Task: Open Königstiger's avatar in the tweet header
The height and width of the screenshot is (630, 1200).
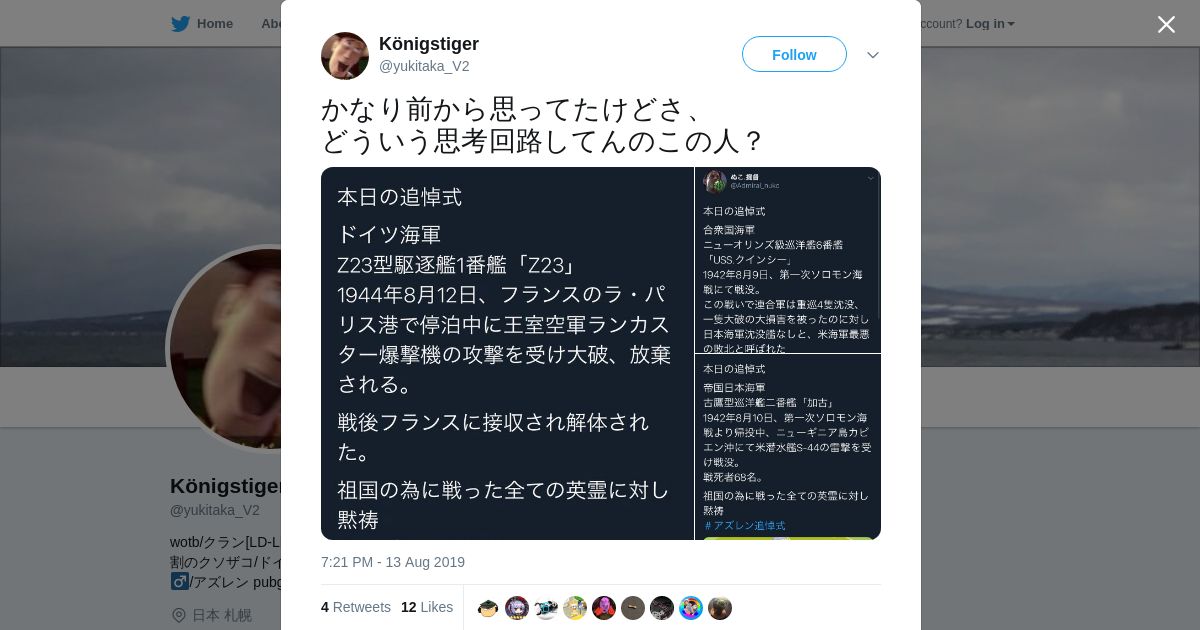Action: click(x=345, y=56)
